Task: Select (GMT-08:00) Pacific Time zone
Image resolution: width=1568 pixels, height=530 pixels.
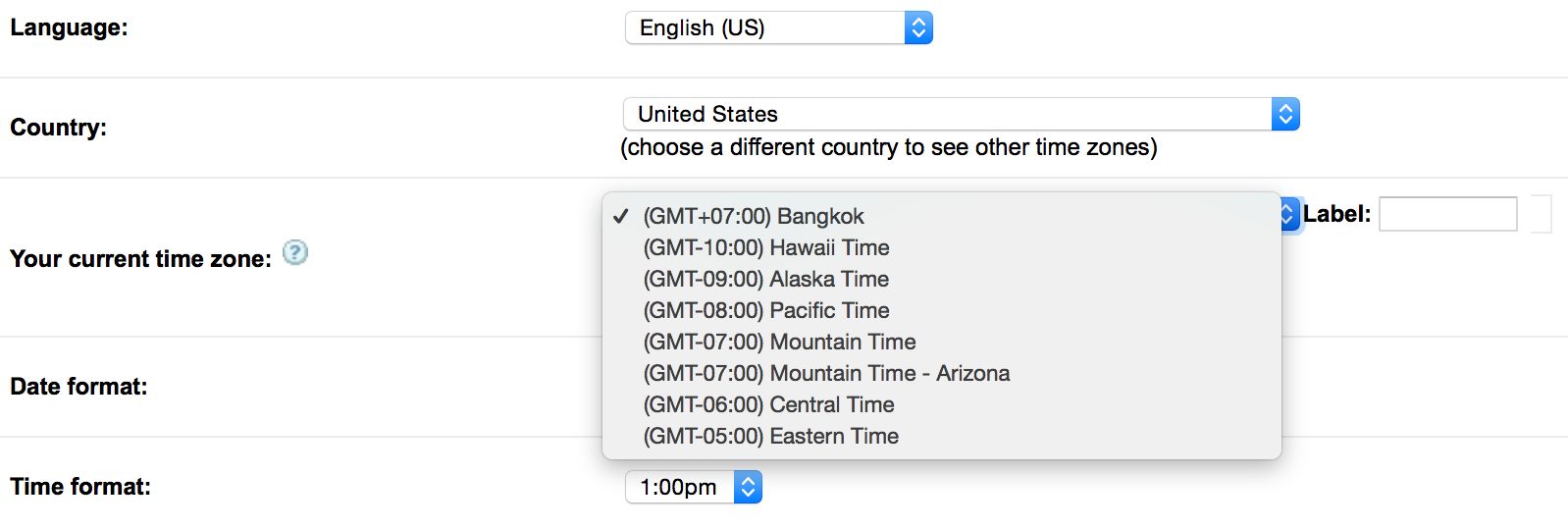Action: click(766, 310)
